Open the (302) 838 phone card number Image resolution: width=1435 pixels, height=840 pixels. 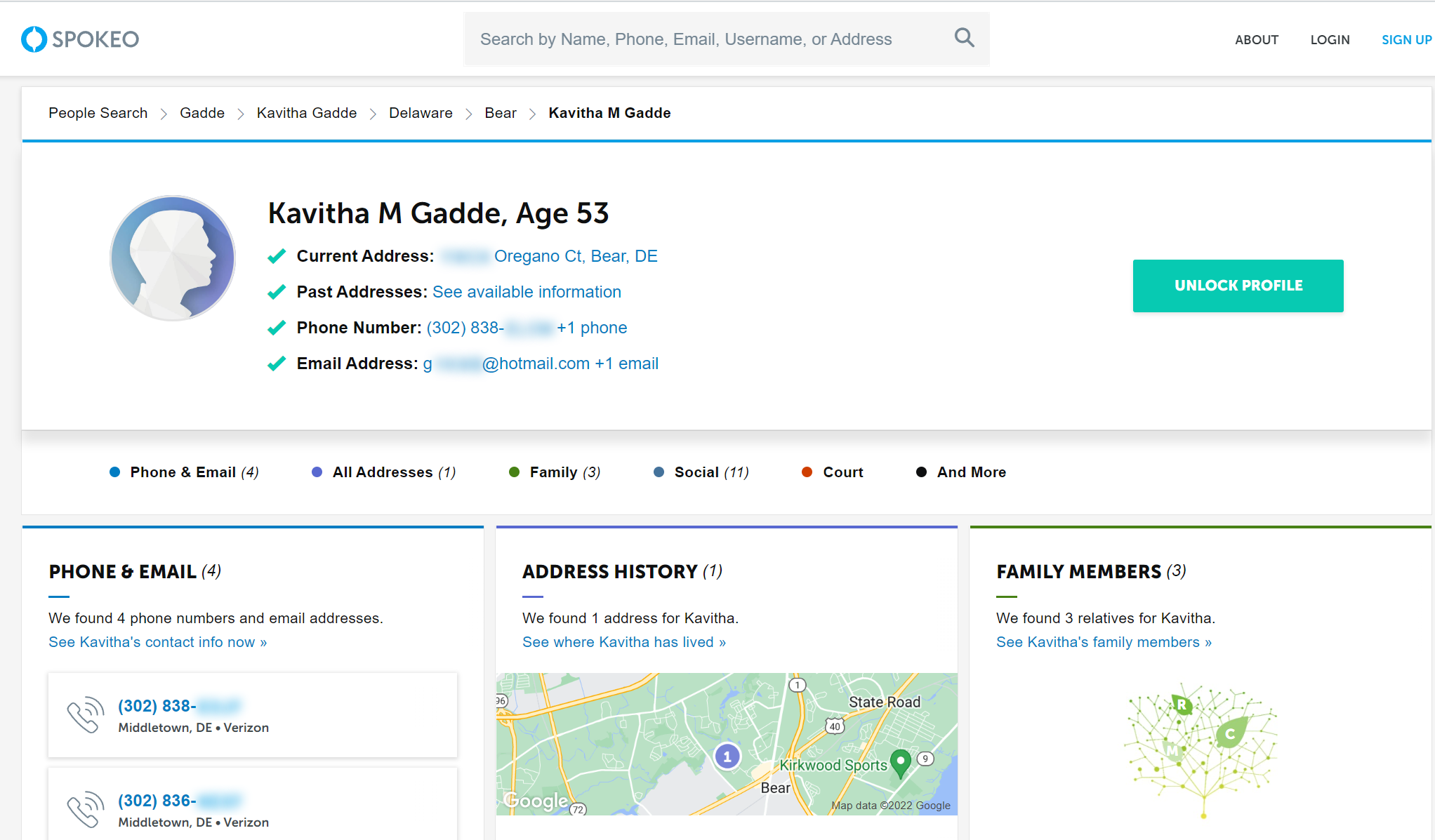(179, 706)
